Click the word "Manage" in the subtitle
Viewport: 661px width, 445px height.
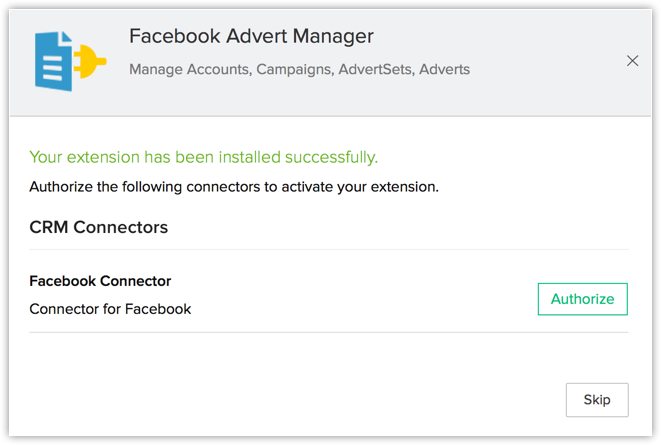click(x=156, y=70)
